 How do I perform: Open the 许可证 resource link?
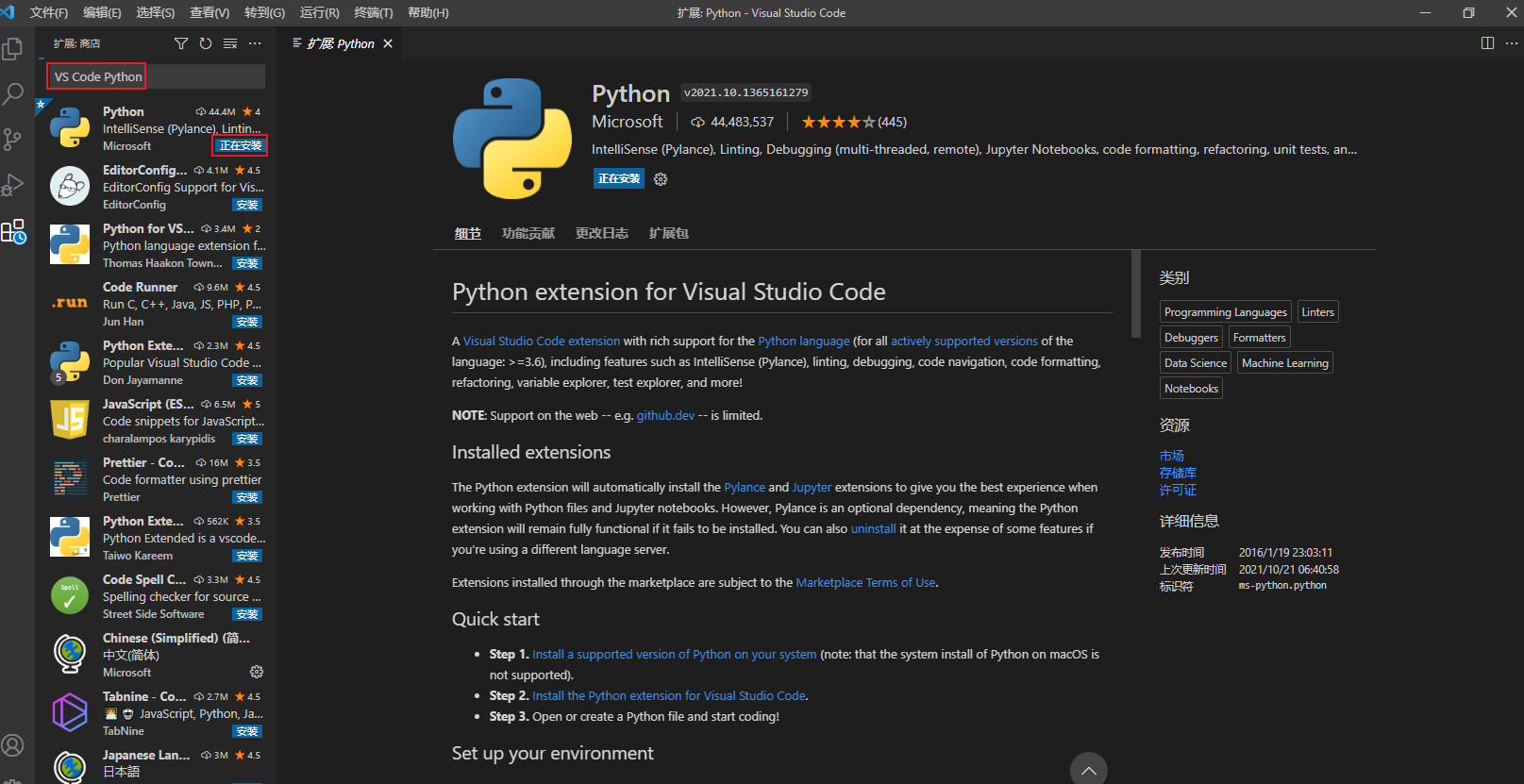pyautogui.click(x=1178, y=490)
